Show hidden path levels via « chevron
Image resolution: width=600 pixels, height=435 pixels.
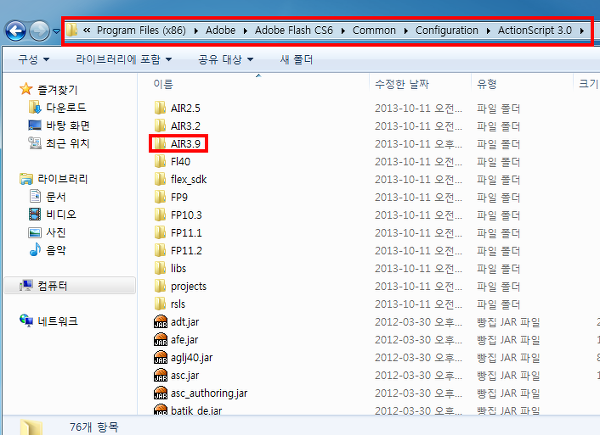pos(87,30)
